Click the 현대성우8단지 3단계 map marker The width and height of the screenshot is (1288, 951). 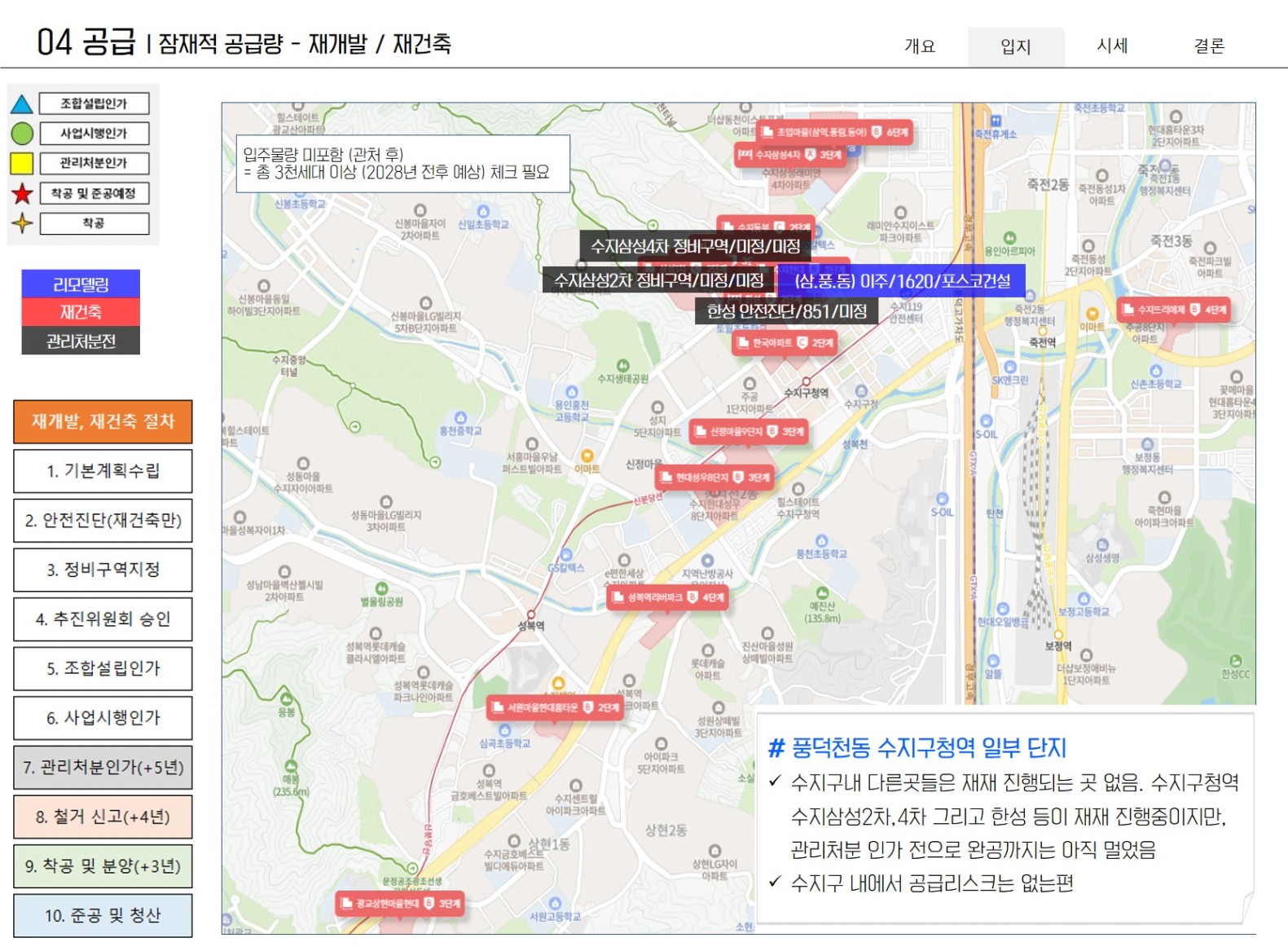pos(716,478)
